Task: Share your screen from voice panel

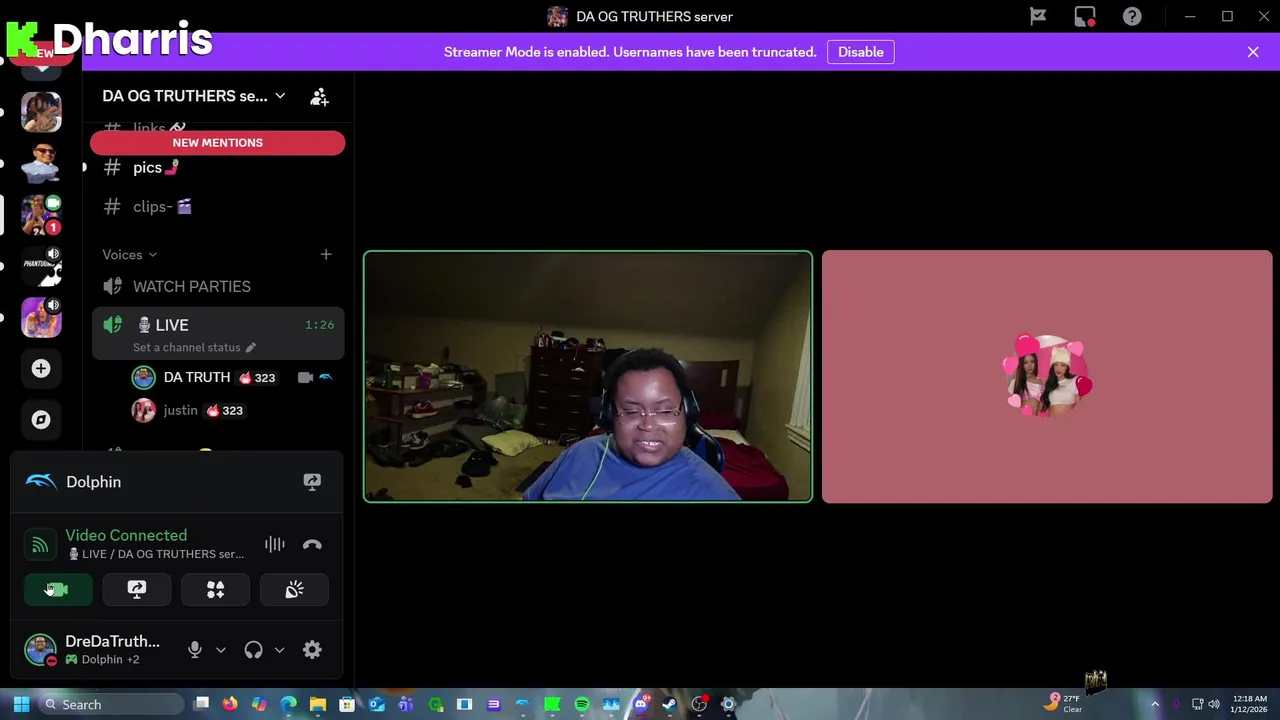Action: pos(137,590)
